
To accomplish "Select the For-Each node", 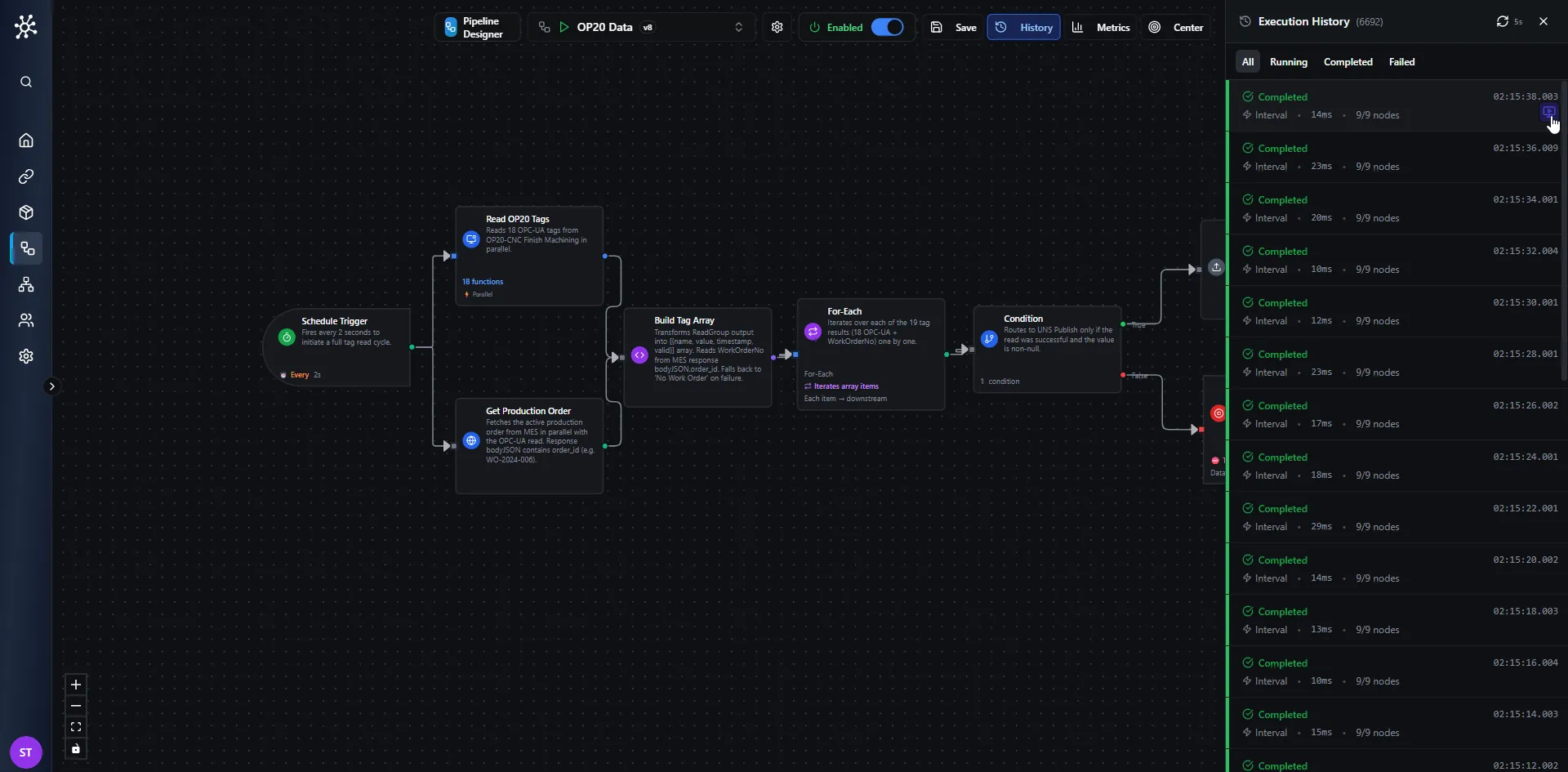I will click(871, 354).
